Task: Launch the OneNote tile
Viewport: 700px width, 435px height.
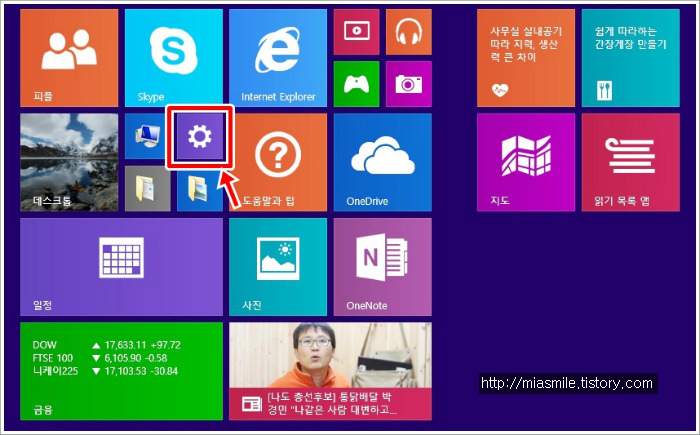Action: click(383, 267)
